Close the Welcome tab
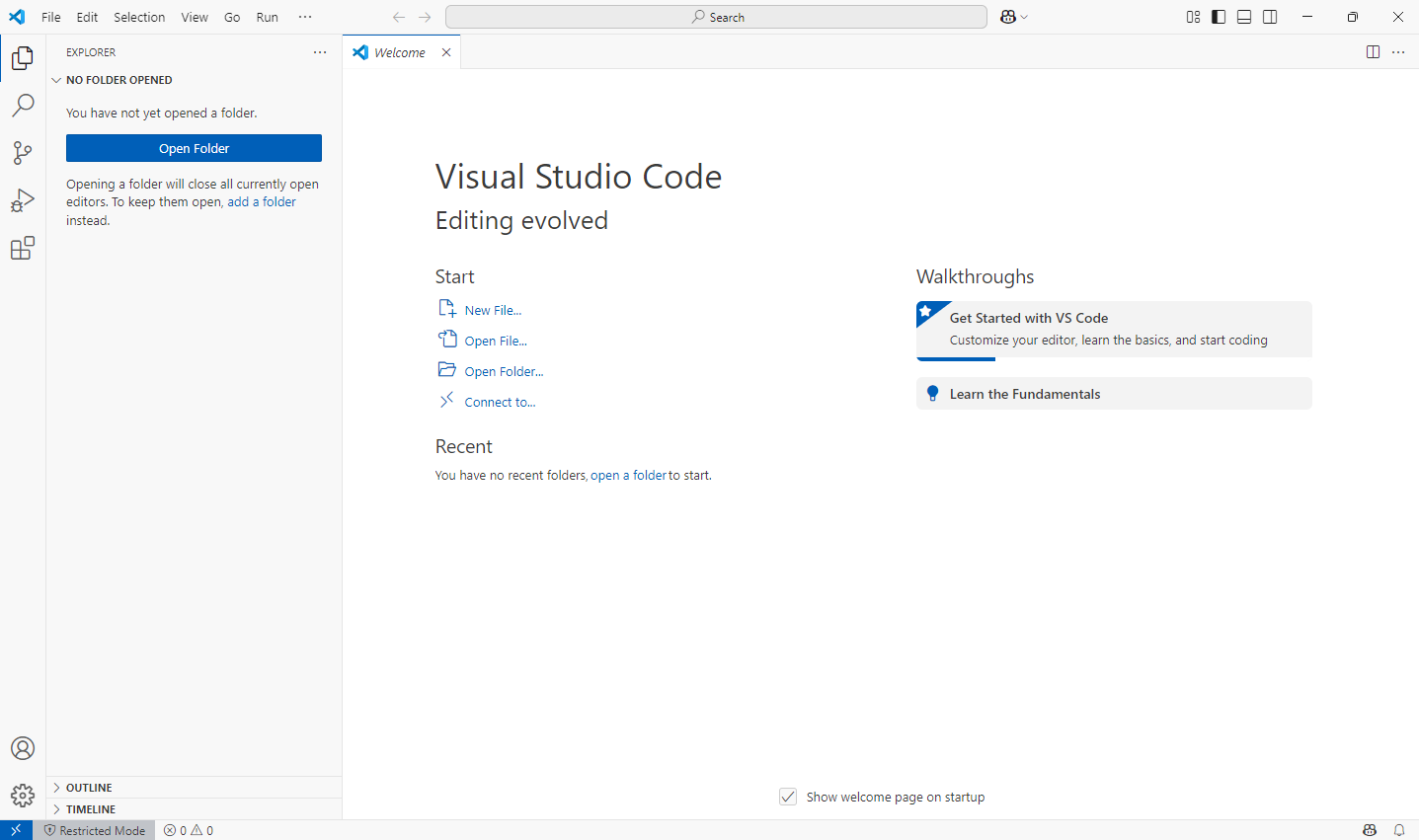Viewport: 1419px width, 840px height. point(446,52)
